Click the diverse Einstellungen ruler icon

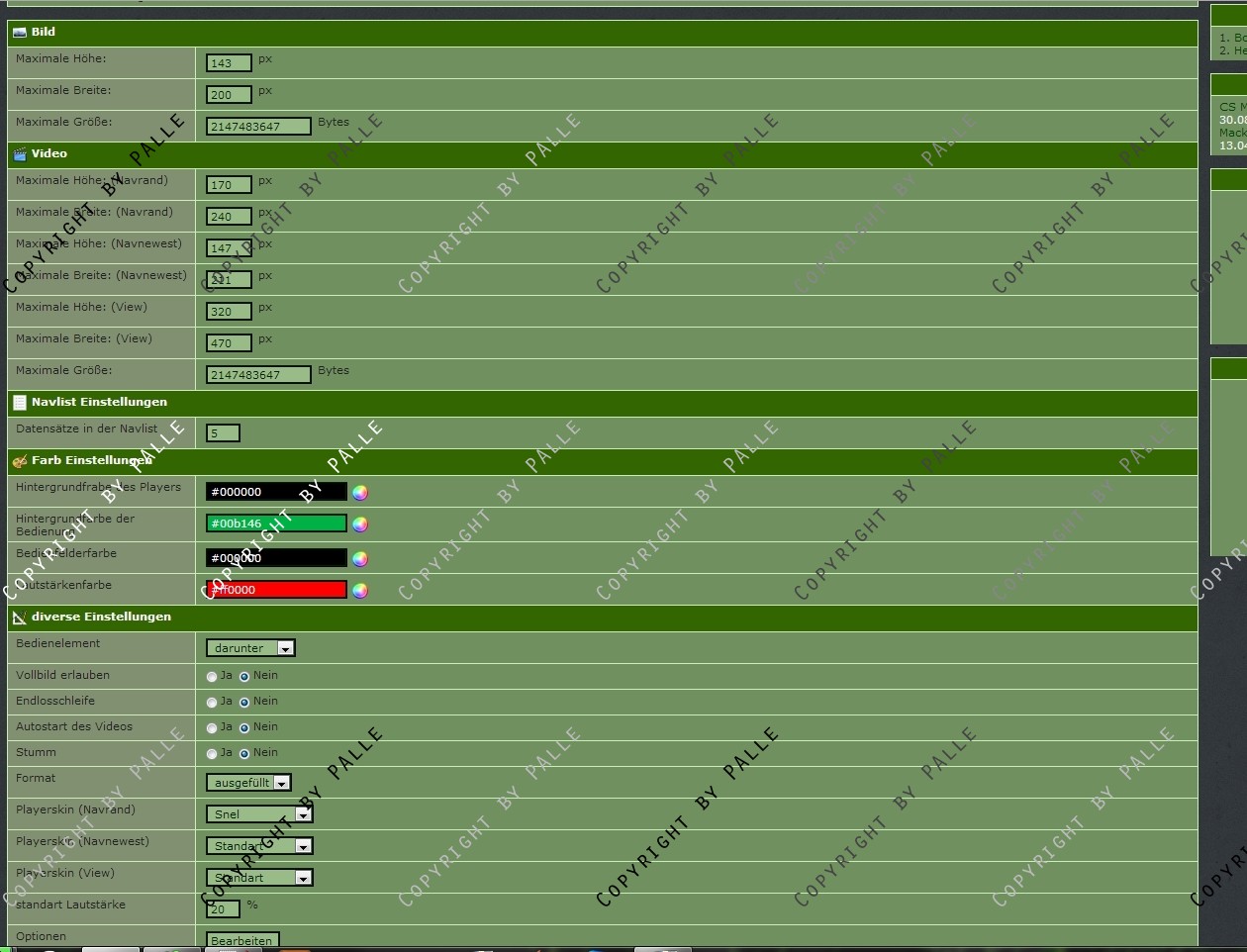pos(19,618)
